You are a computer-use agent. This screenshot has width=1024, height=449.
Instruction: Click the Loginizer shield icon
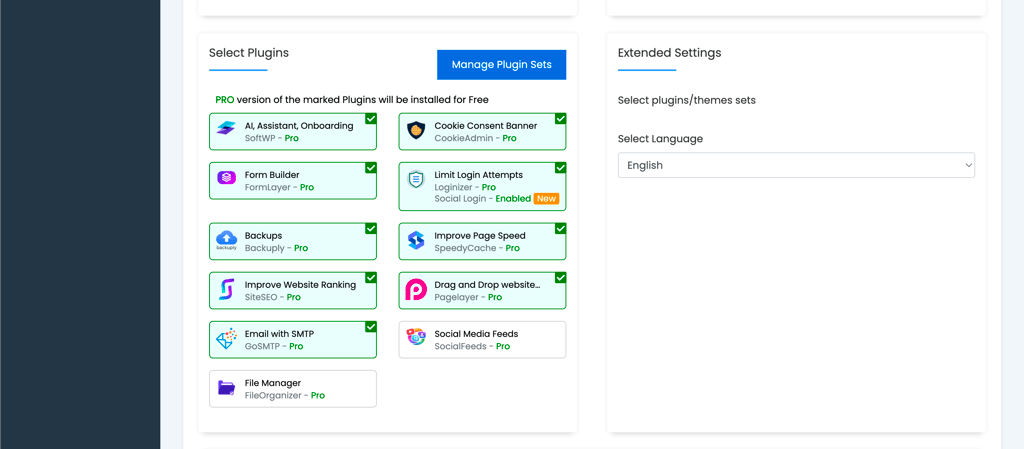[x=416, y=179]
